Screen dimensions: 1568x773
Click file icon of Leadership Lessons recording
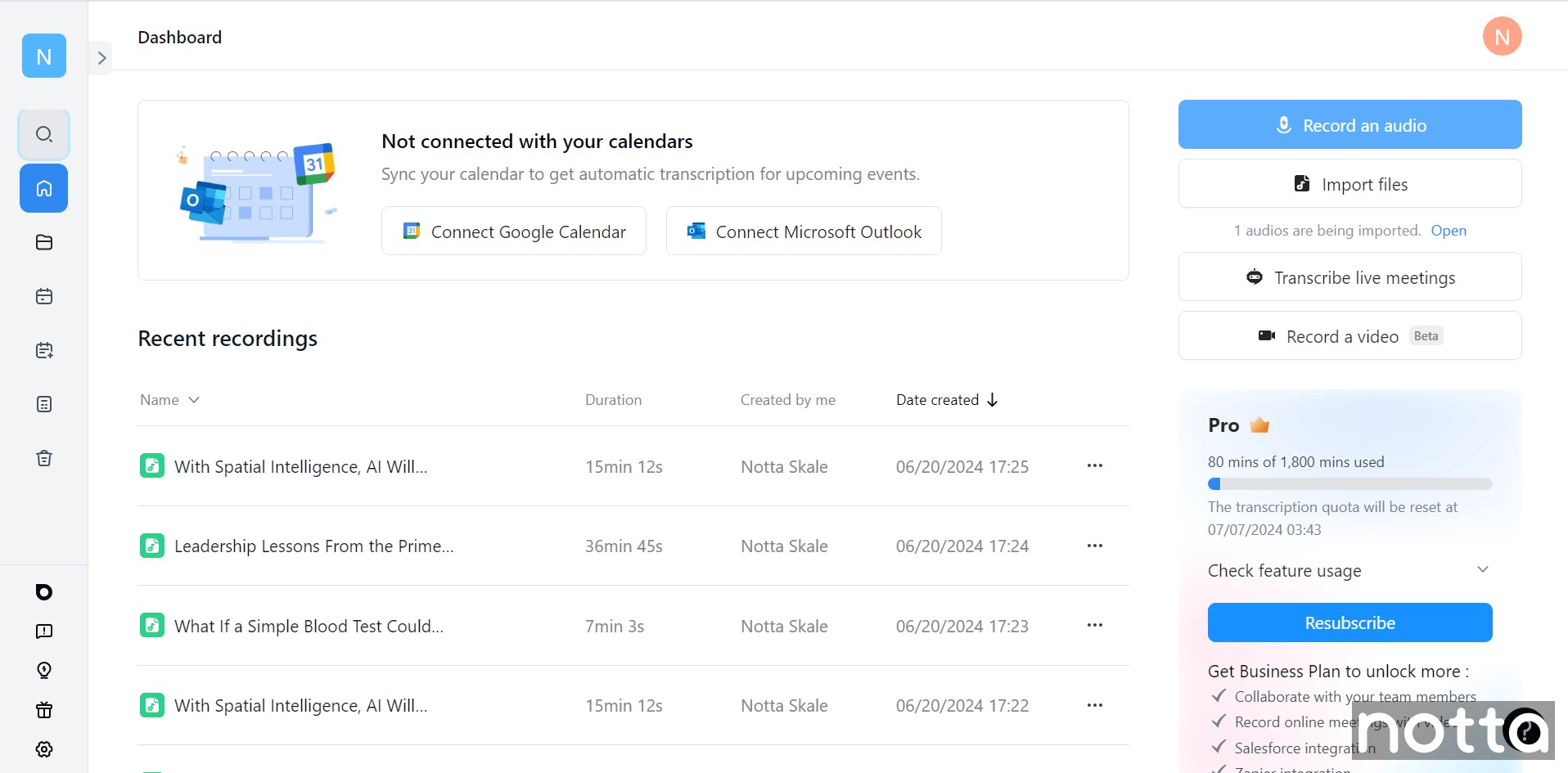click(152, 546)
